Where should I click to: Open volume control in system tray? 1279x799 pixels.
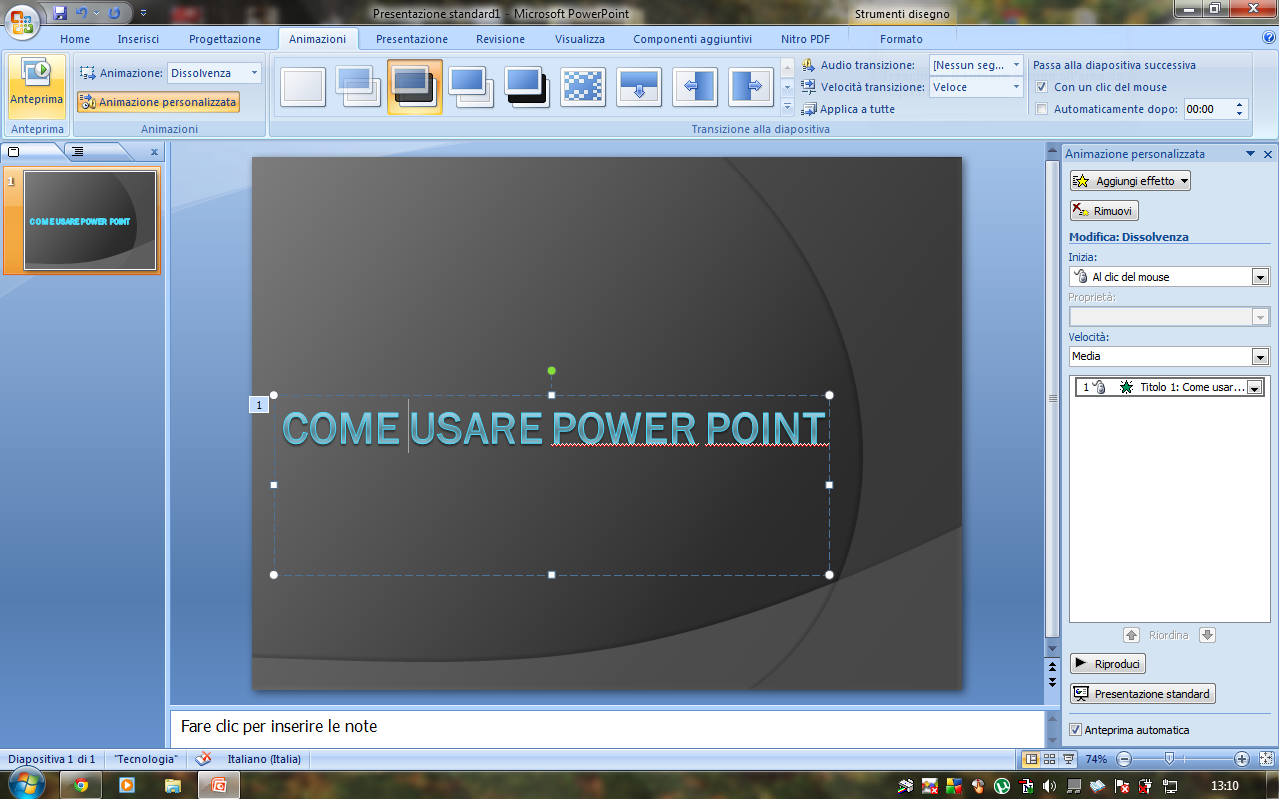(x=1049, y=786)
